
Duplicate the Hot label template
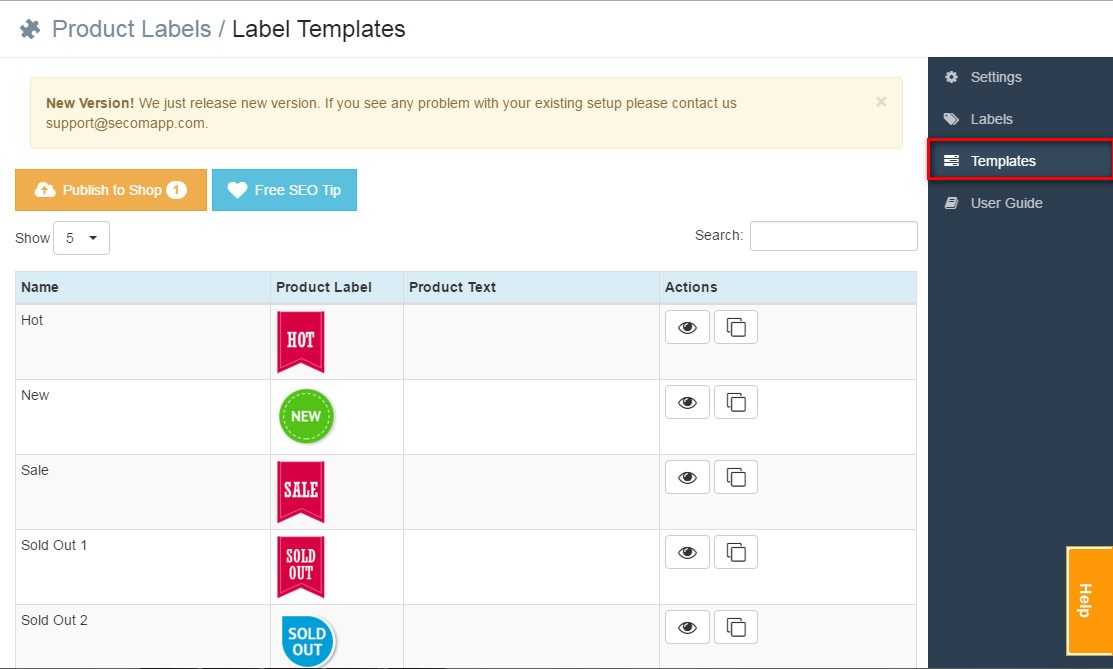pos(736,326)
